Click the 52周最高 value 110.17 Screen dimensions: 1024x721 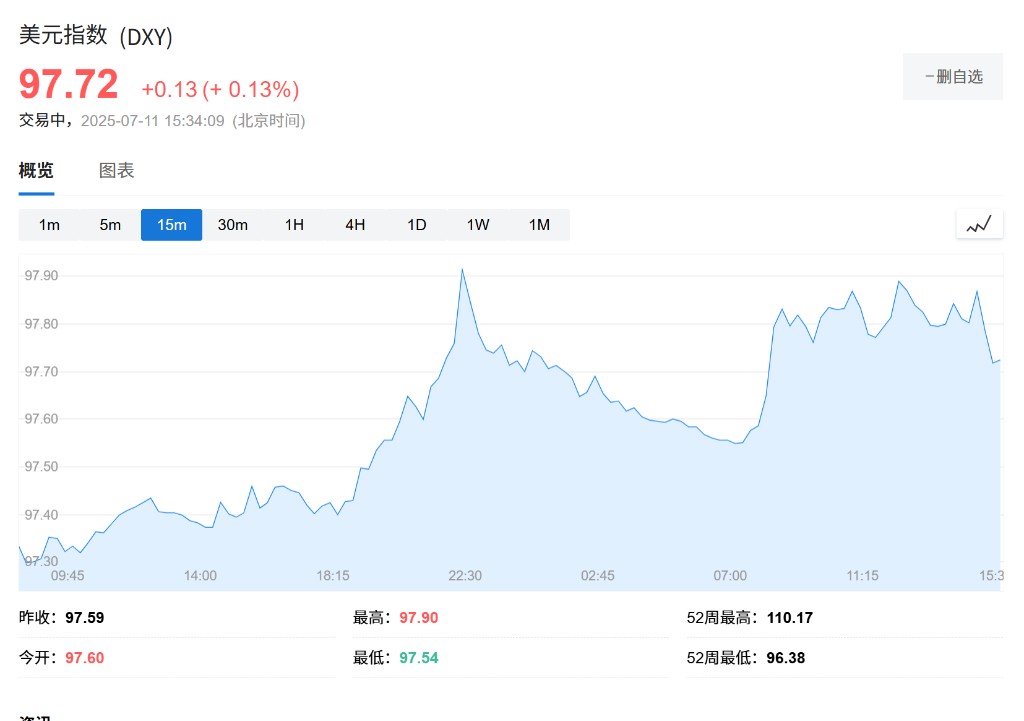click(790, 618)
